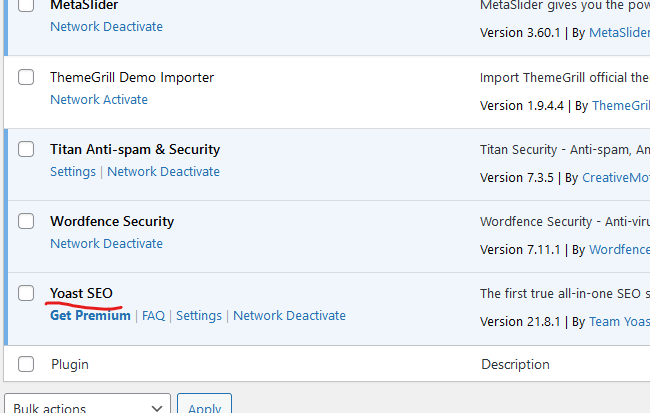Open the Bulk actions dropdown
This screenshot has width=650, height=413.
tap(87, 404)
